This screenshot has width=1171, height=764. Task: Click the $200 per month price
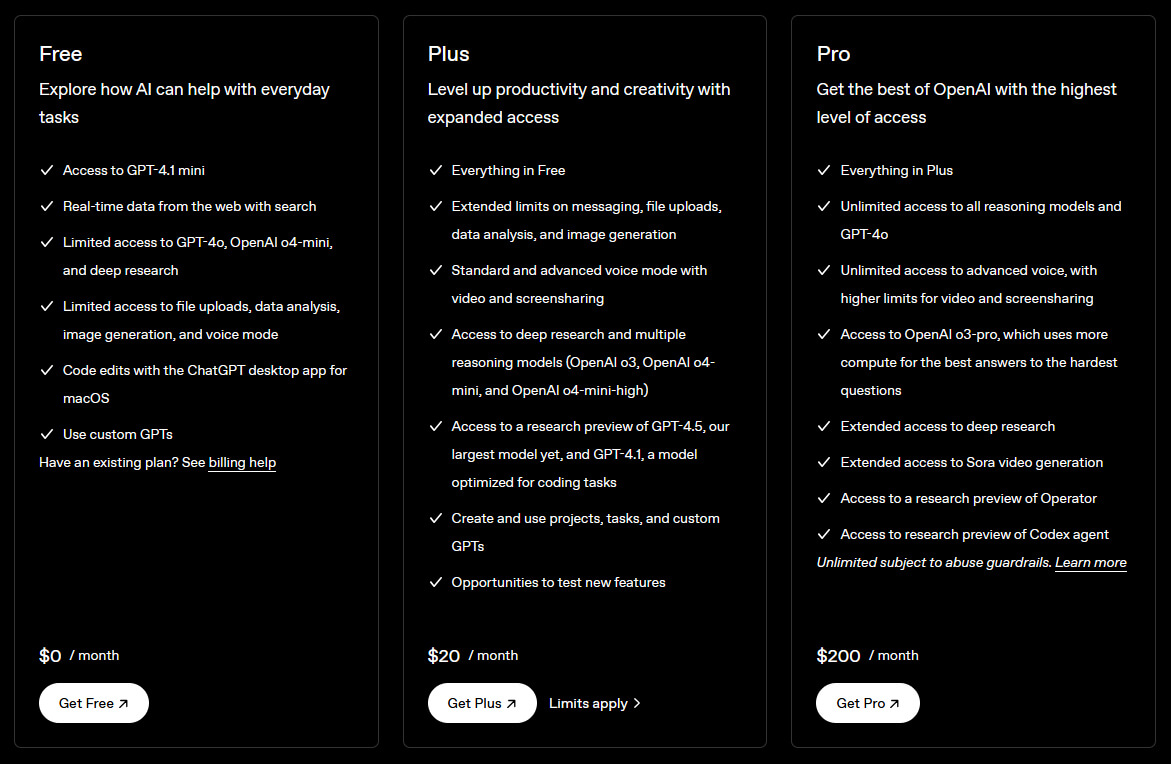tap(839, 656)
